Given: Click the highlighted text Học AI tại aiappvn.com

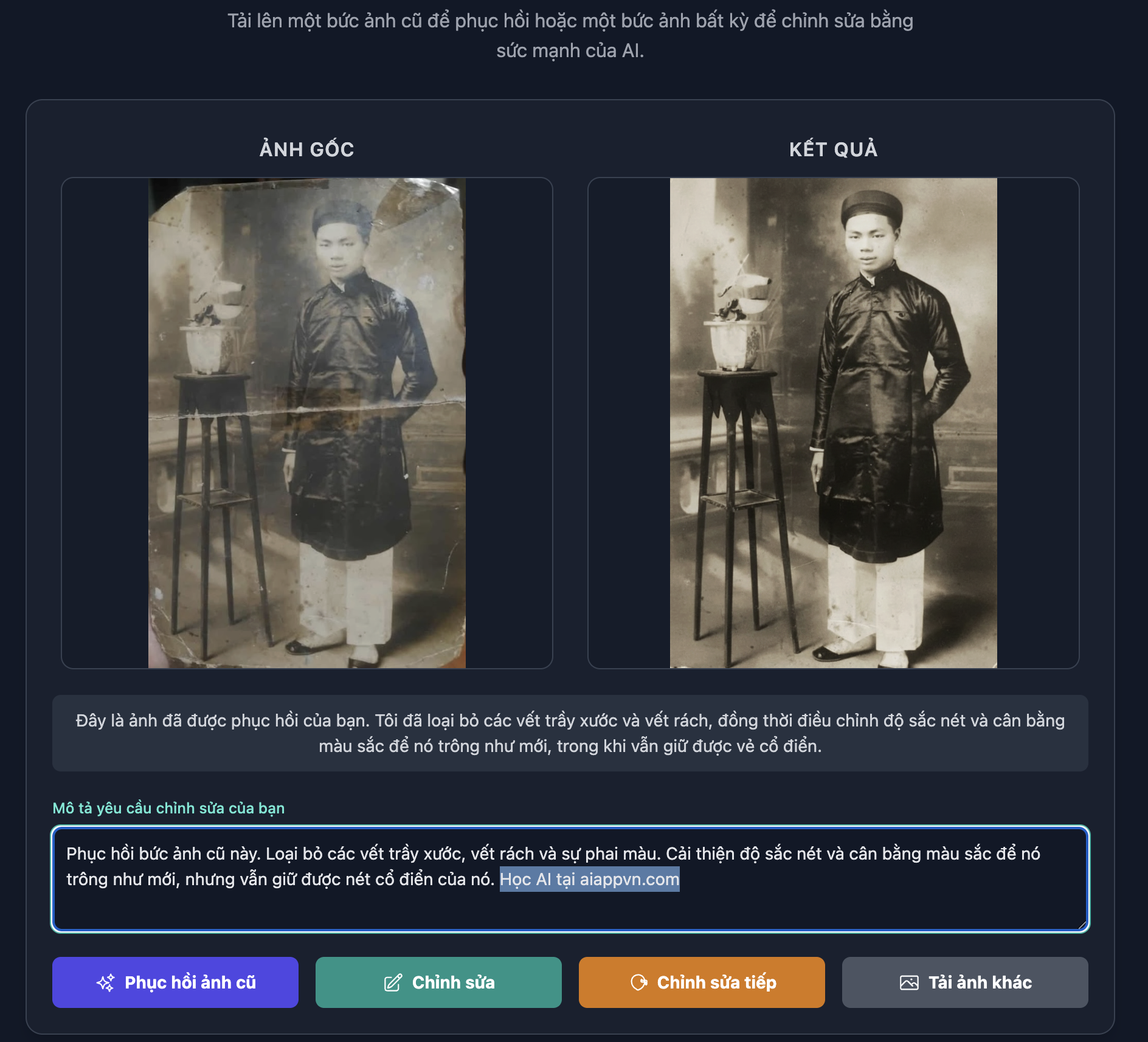Looking at the screenshot, I should coord(589,879).
